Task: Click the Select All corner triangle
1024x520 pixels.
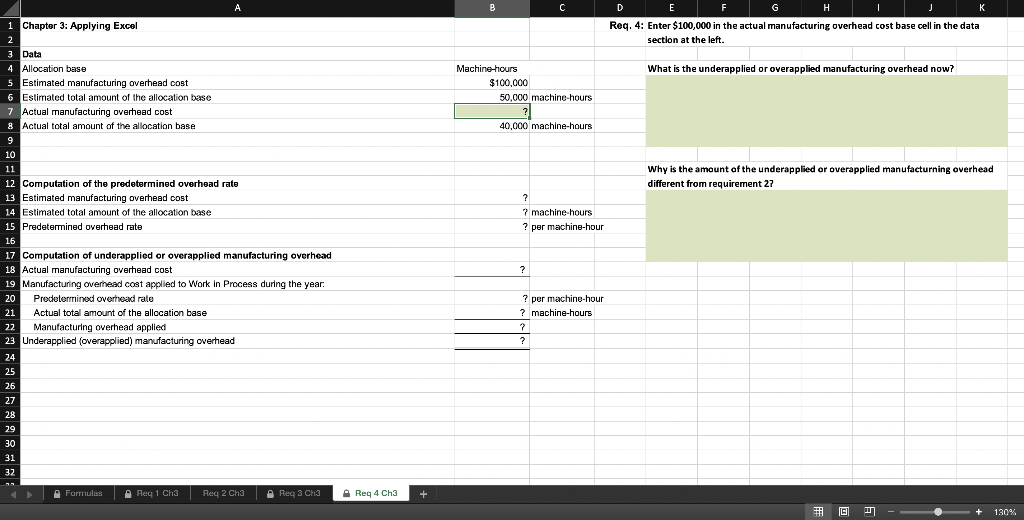Action: click(x=10, y=8)
